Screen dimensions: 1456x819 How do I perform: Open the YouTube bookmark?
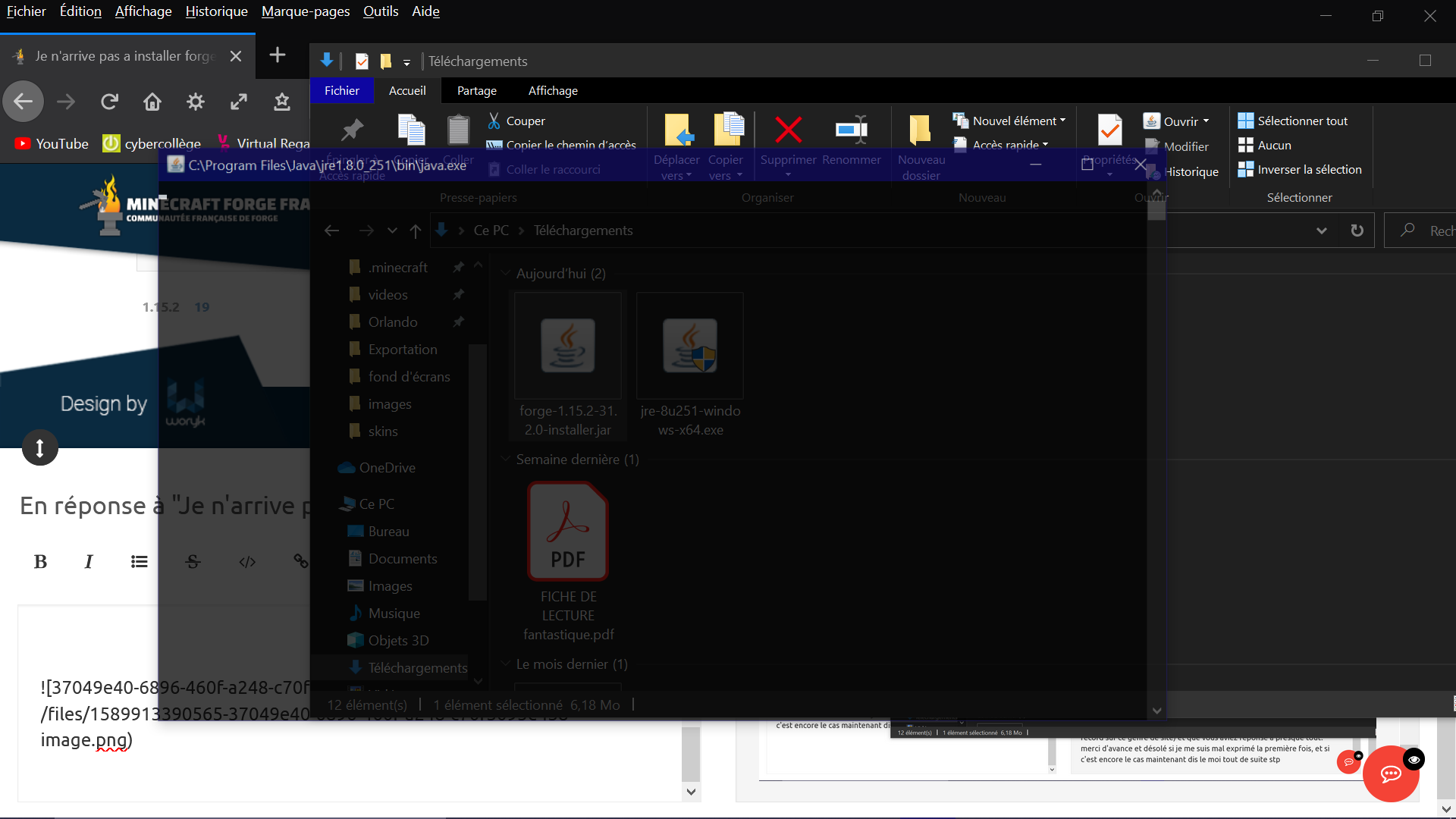coord(52,143)
